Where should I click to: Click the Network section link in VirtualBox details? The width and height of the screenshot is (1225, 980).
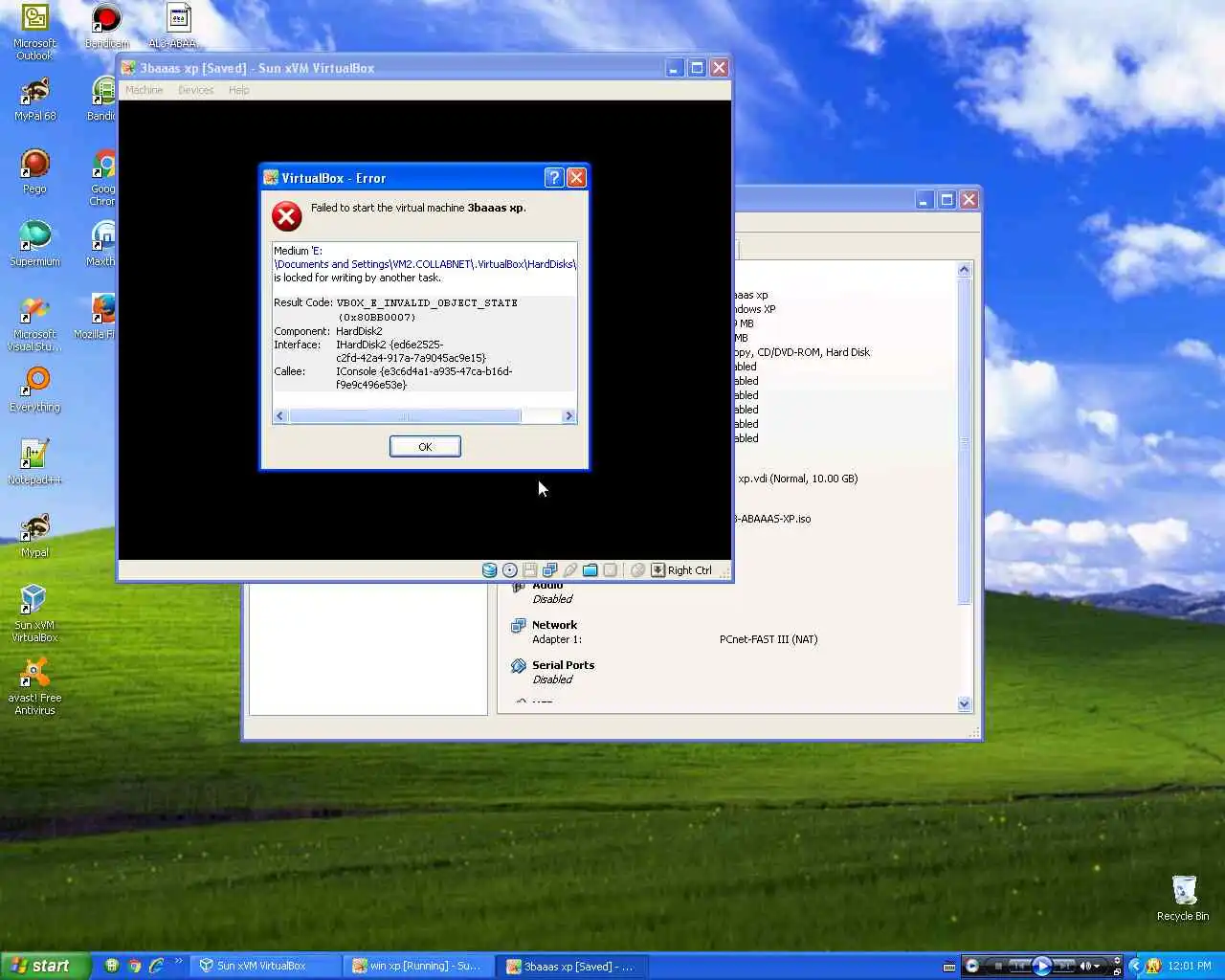coord(554,625)
